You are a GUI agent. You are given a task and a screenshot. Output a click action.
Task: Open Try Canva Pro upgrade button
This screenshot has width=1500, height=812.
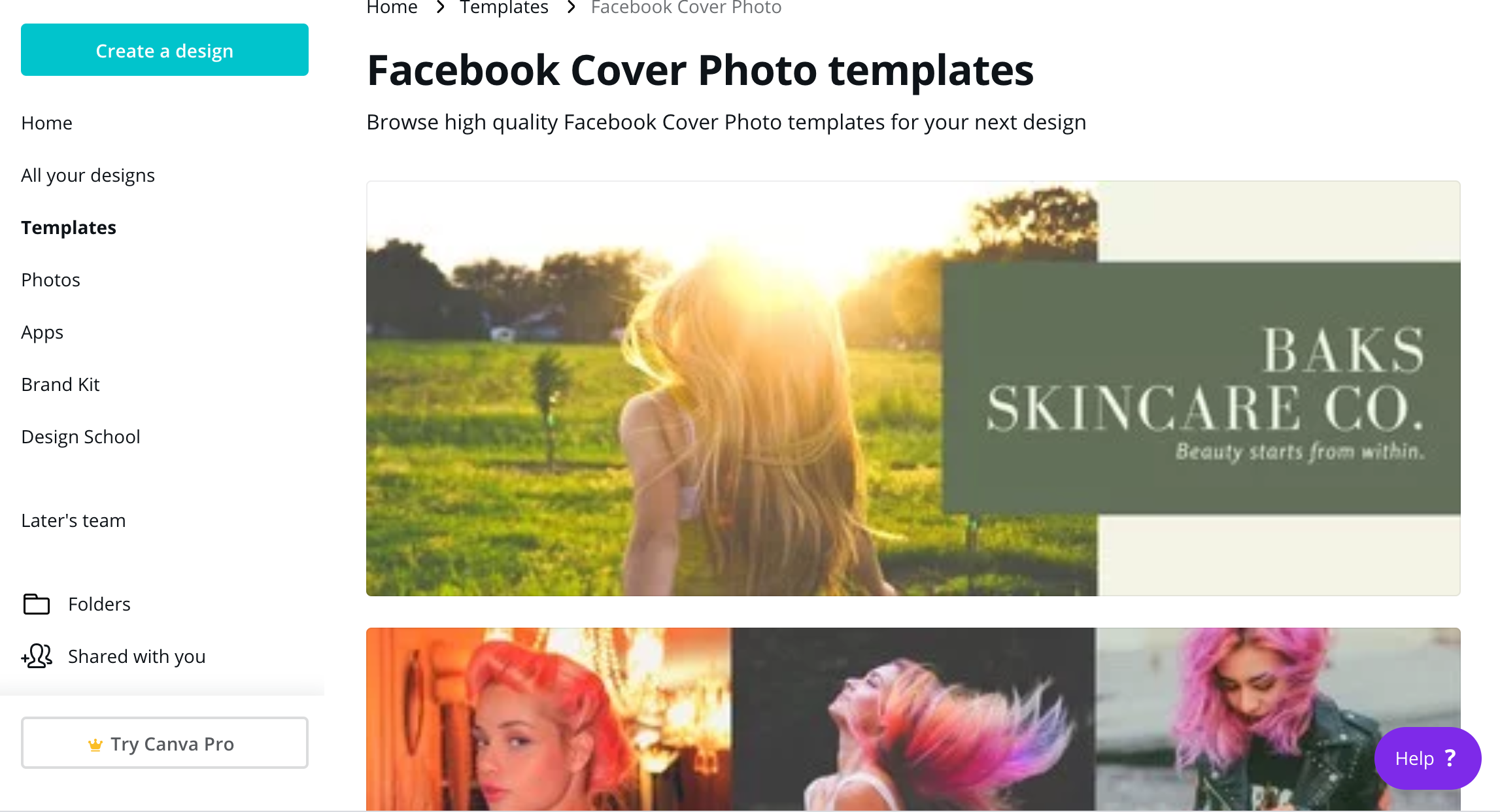pos(165,743)
